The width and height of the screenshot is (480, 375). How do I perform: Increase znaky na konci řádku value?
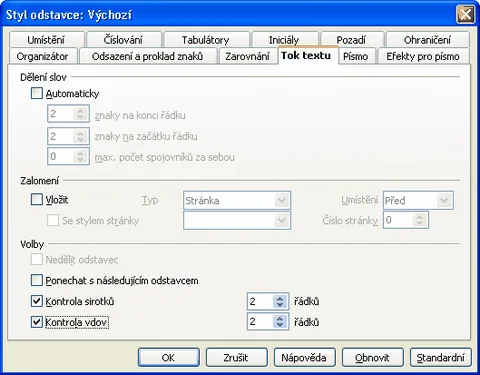tap(80, 110)
